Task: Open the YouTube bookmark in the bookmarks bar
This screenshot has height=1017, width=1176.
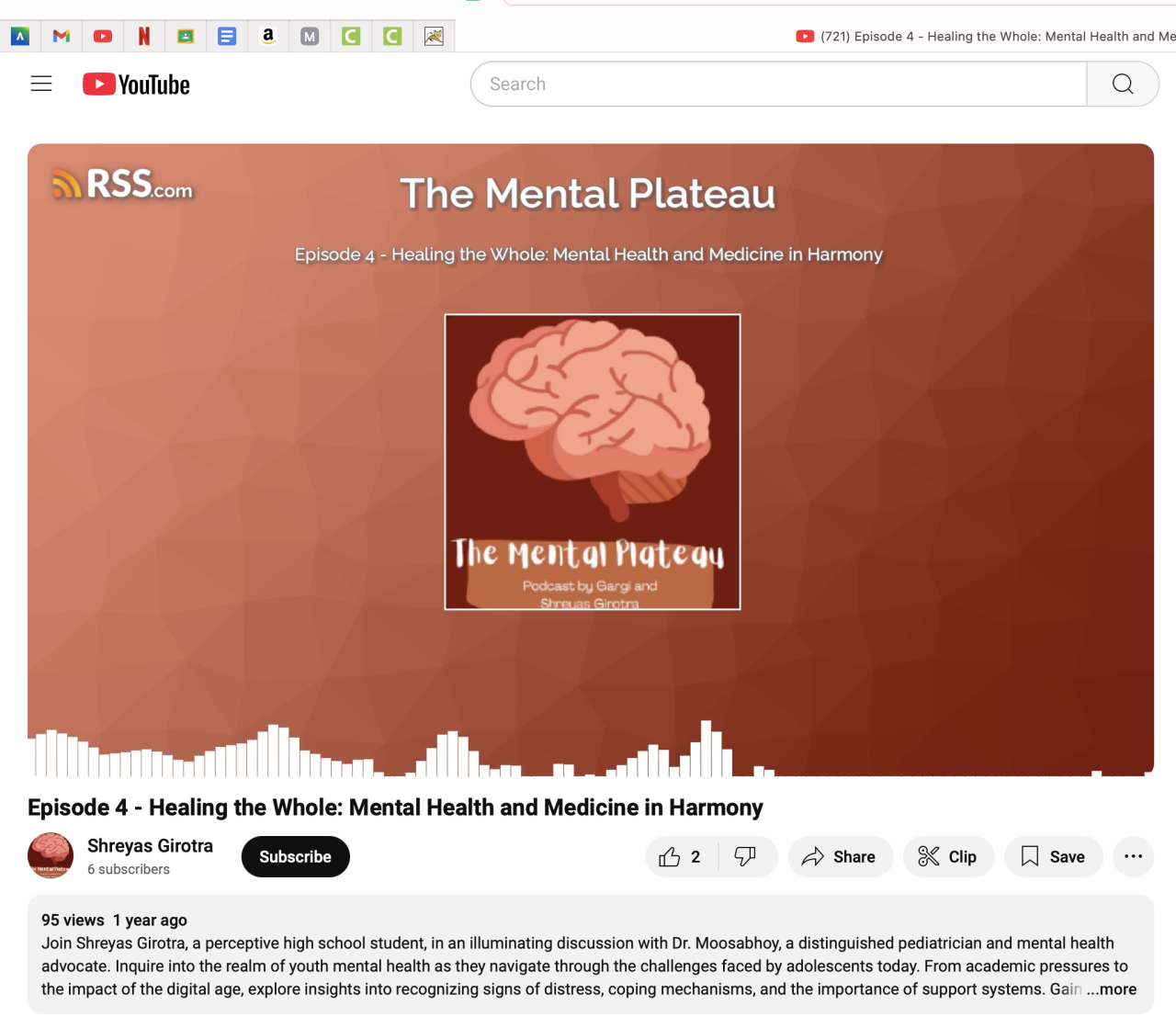Action: pyautogui.click(x=103, y=36)
